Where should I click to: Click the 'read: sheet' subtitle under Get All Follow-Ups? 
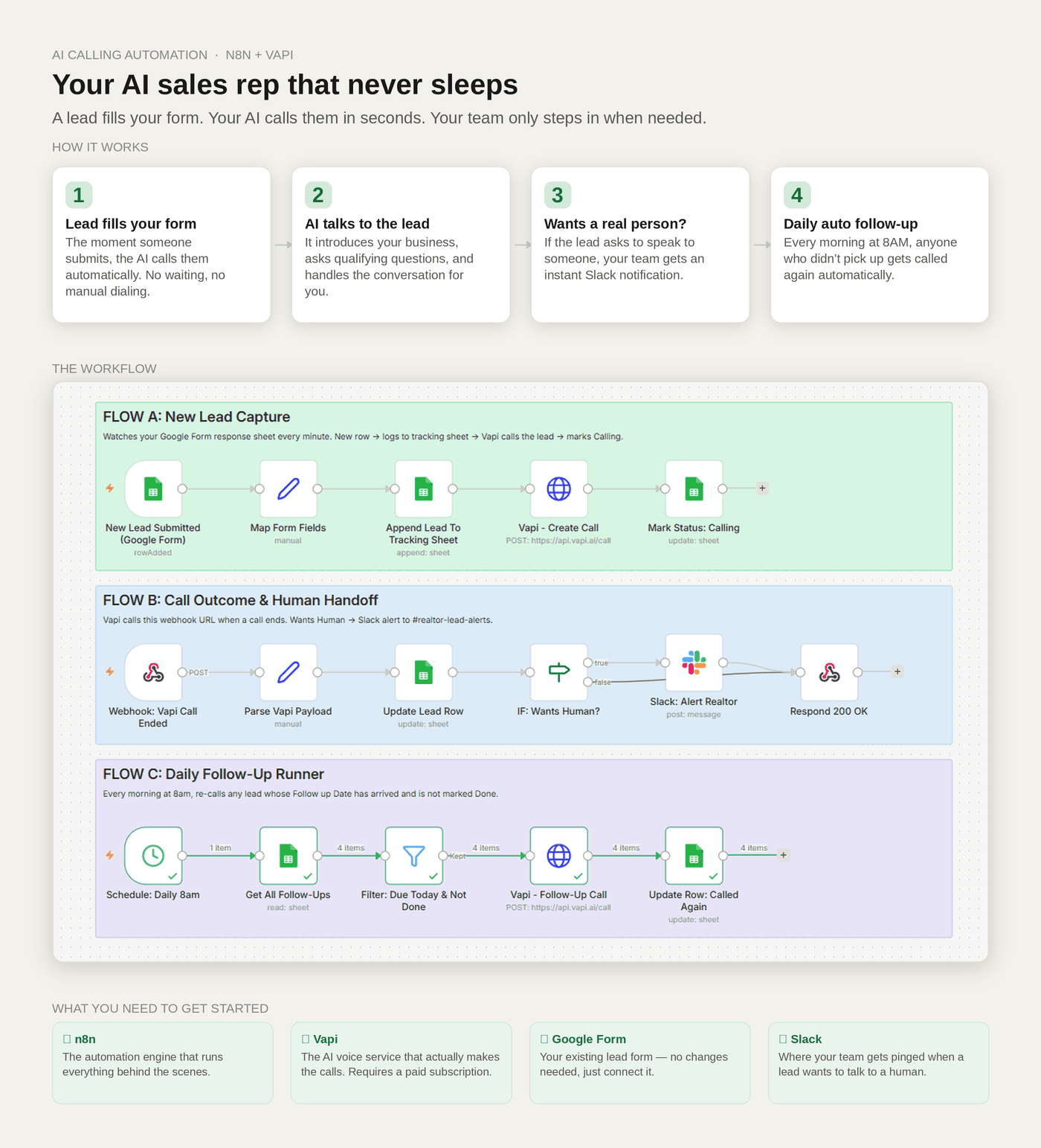click(288, 907)
